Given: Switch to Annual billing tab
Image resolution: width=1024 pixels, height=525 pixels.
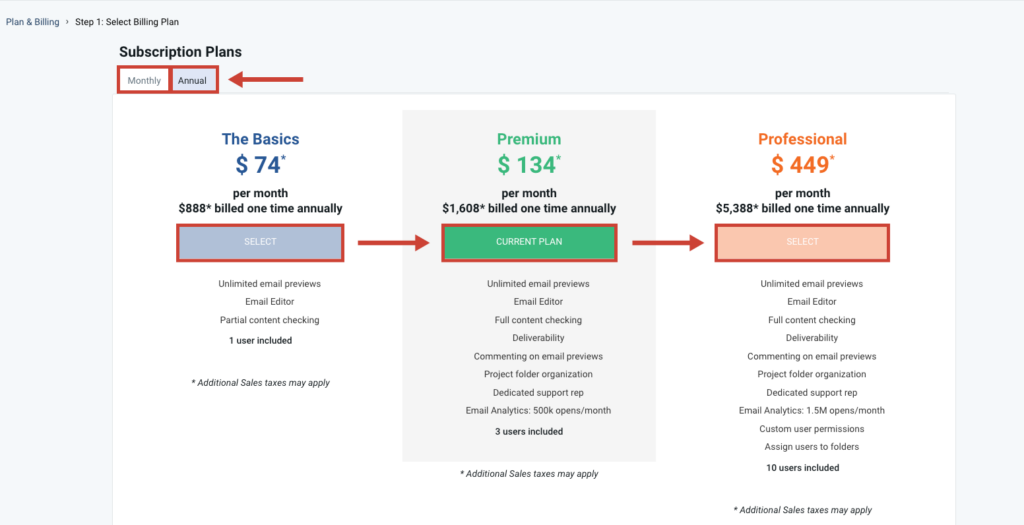Looking at the screenshot, I should pyautogui.click(x=194, y=81).
